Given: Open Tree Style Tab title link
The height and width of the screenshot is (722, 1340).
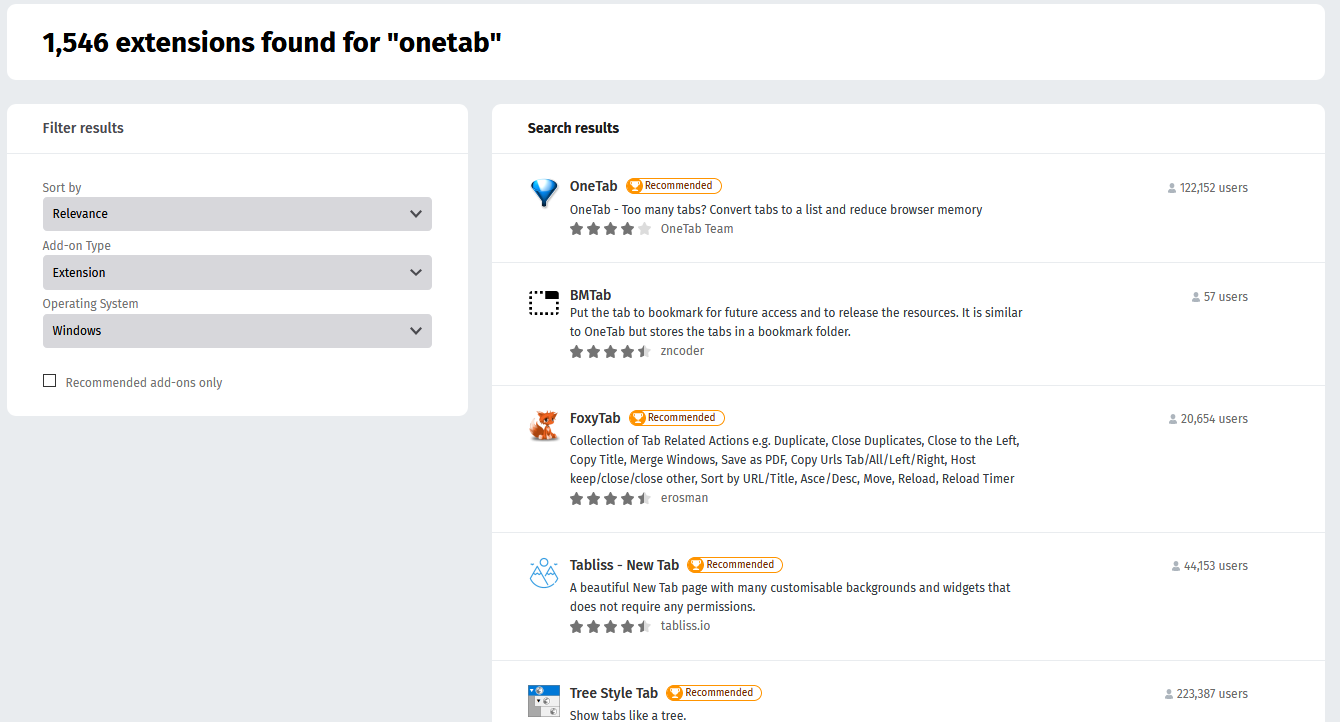Looking at the screenshot, I should pyautogui.click(x=613, y=693).
